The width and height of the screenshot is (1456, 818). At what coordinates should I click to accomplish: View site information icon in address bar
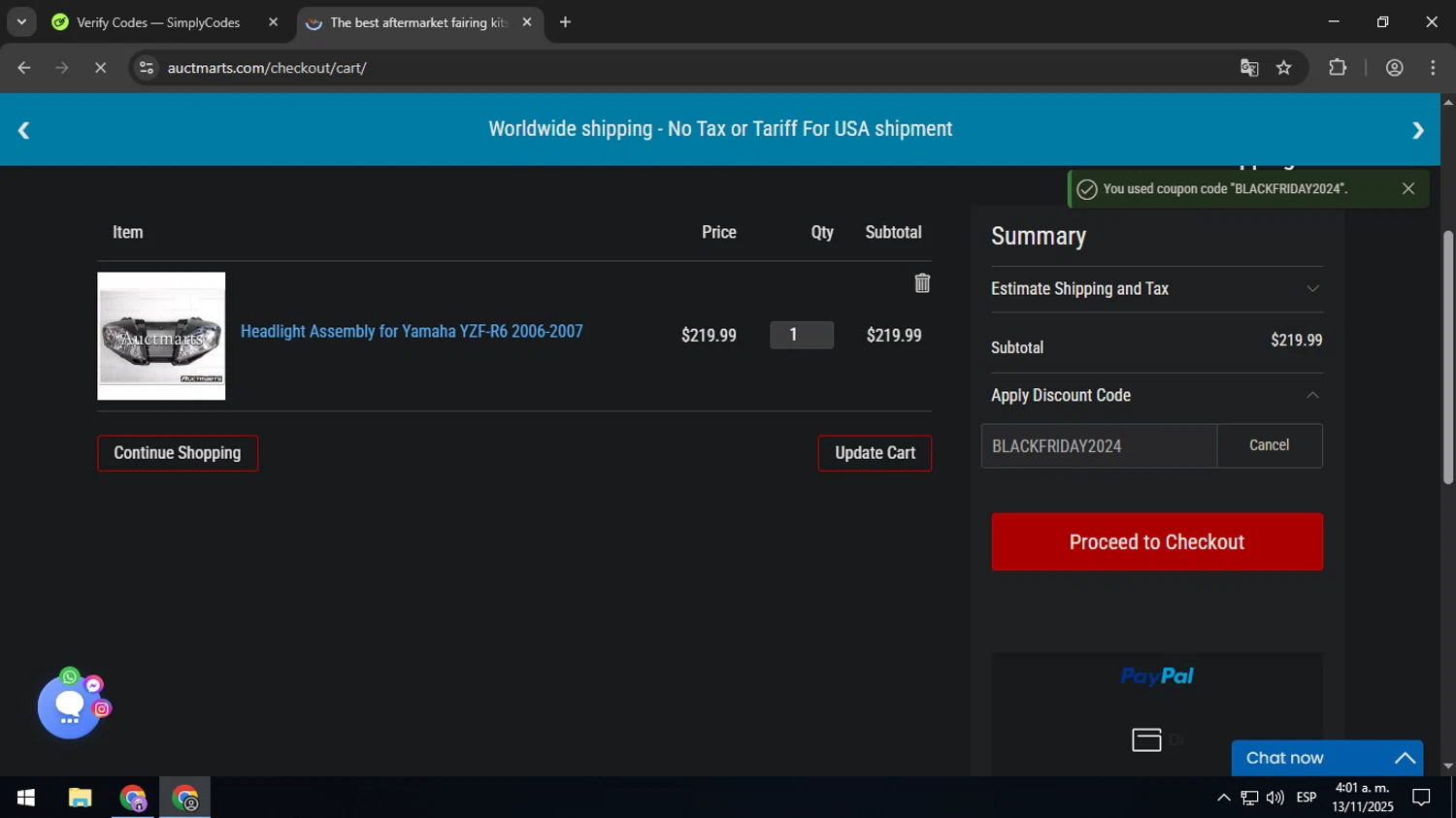point(147,68)
